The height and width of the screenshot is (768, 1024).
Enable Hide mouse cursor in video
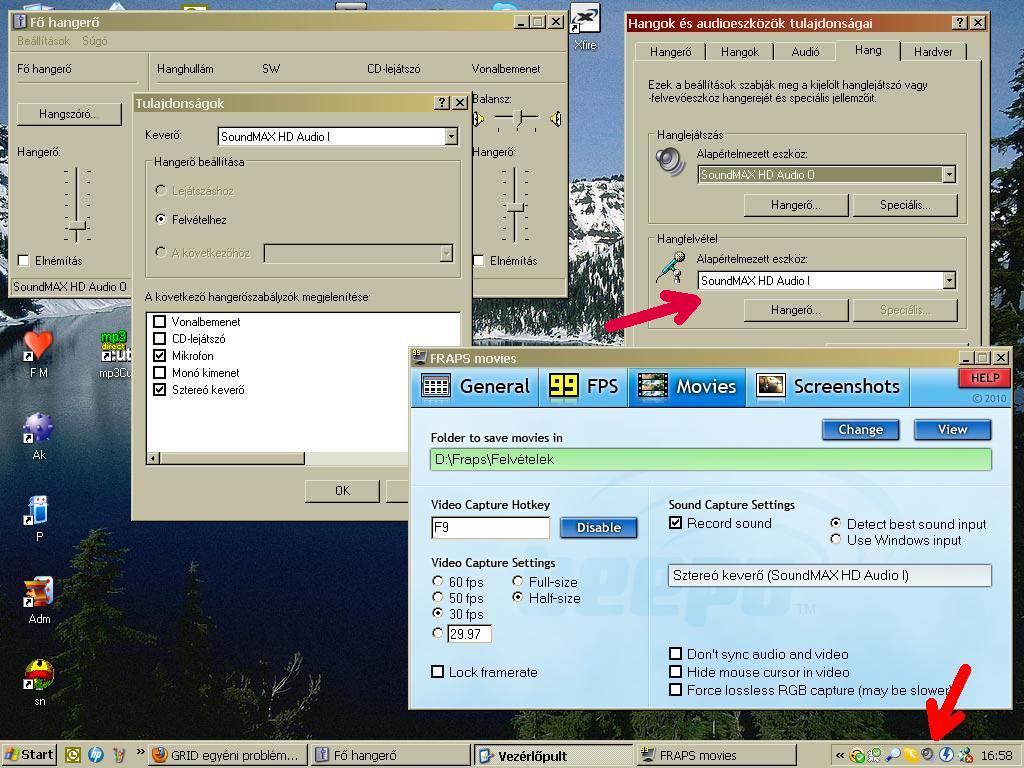pos(676,672)
